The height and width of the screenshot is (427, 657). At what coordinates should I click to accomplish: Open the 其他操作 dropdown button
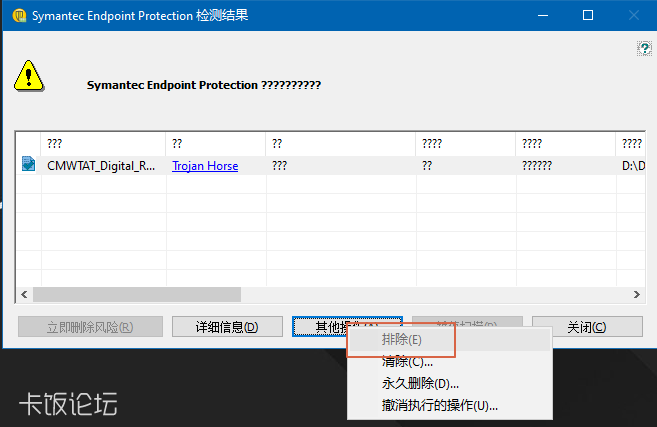(x=347, y=326)
